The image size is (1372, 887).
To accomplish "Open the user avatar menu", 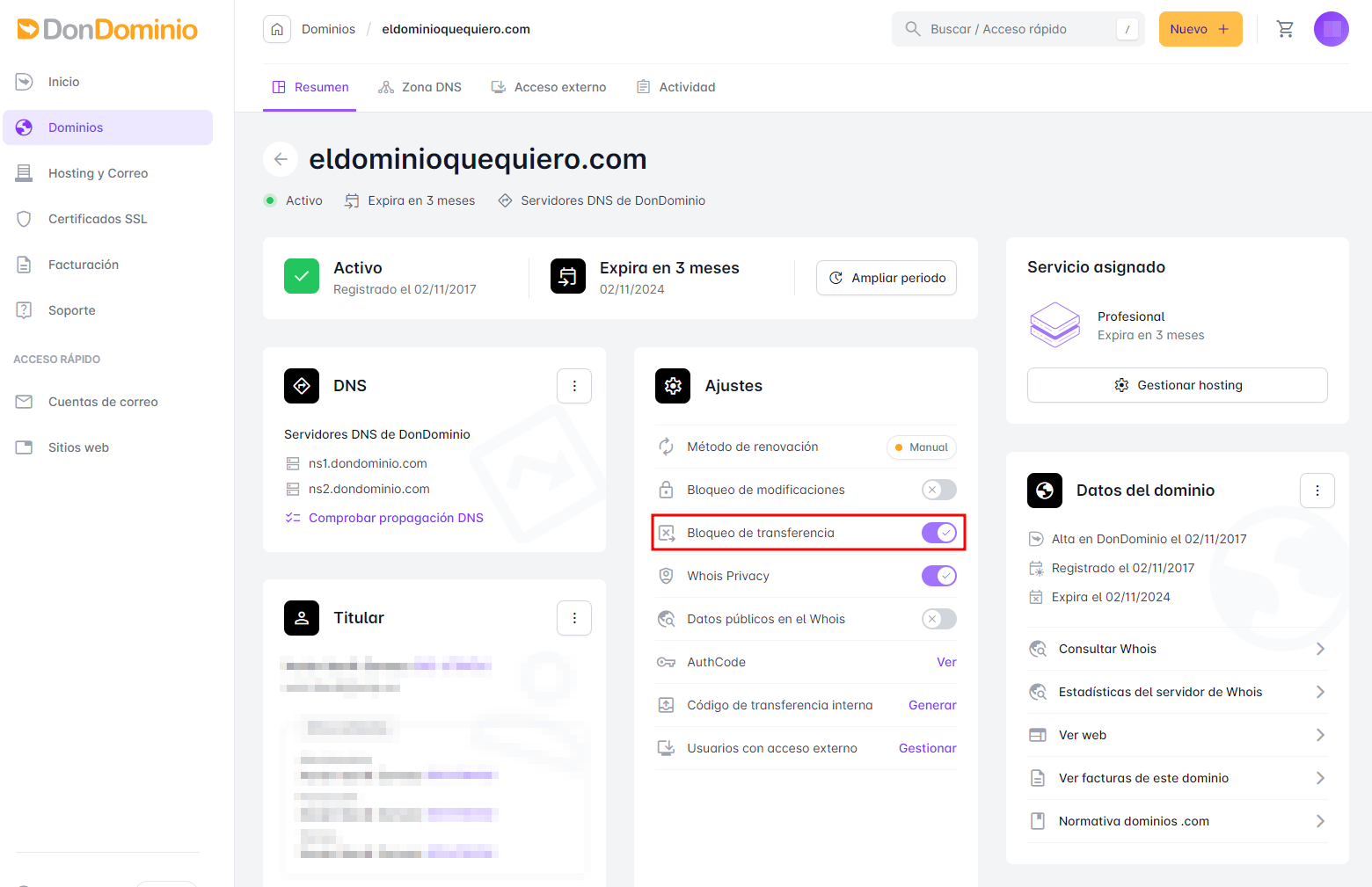I will tap(1331, 29).
